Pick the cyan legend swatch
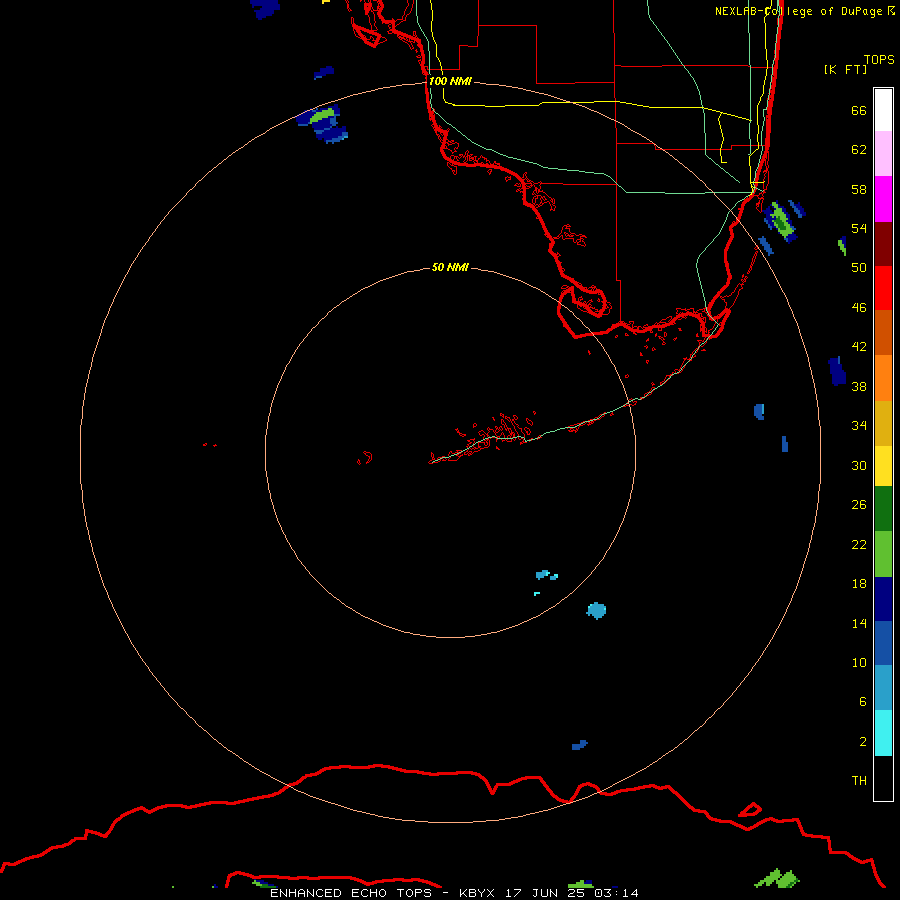 pyautogui.click(x=883, y=733)
